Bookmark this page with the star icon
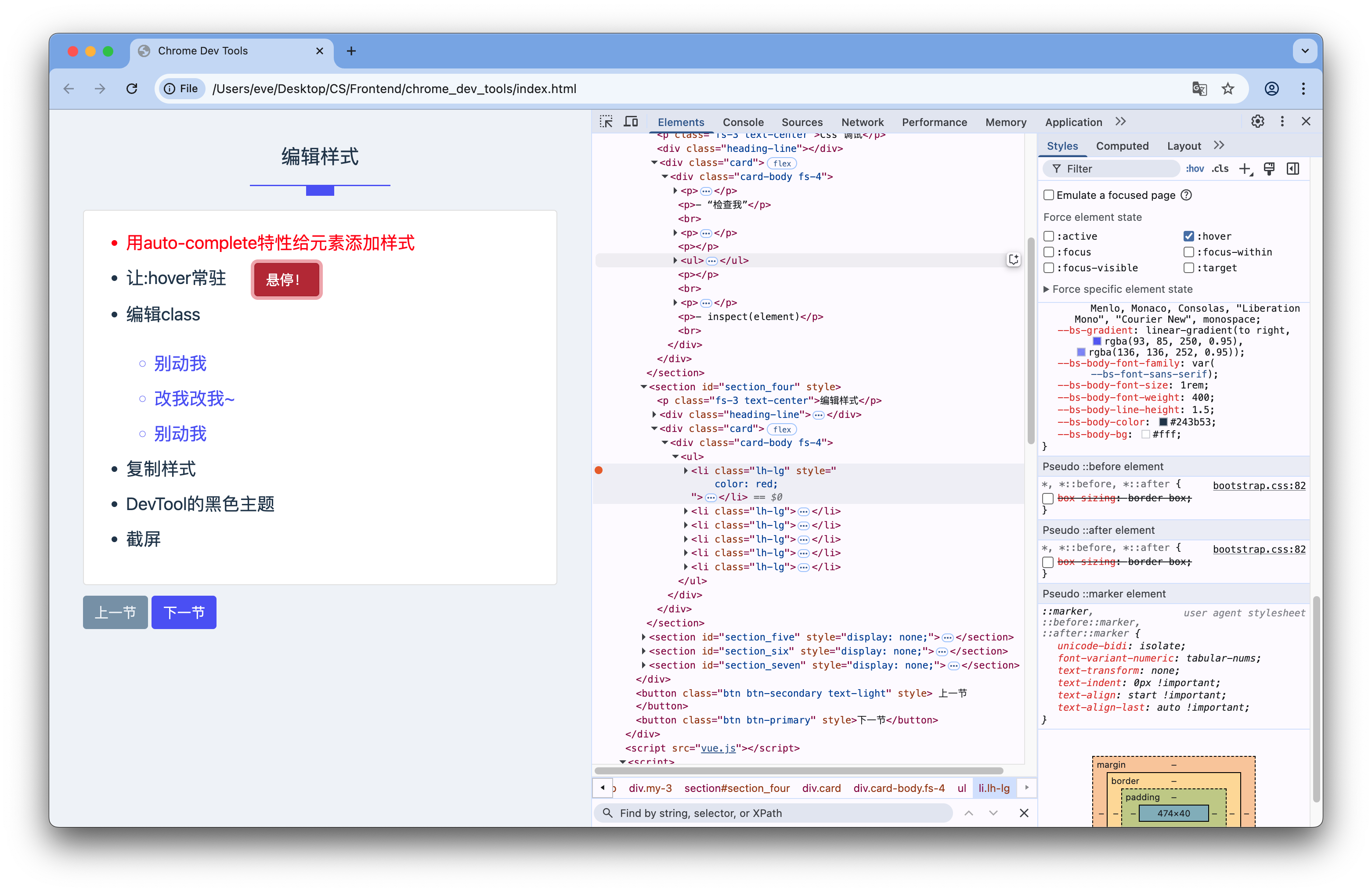 (1228, 89)
